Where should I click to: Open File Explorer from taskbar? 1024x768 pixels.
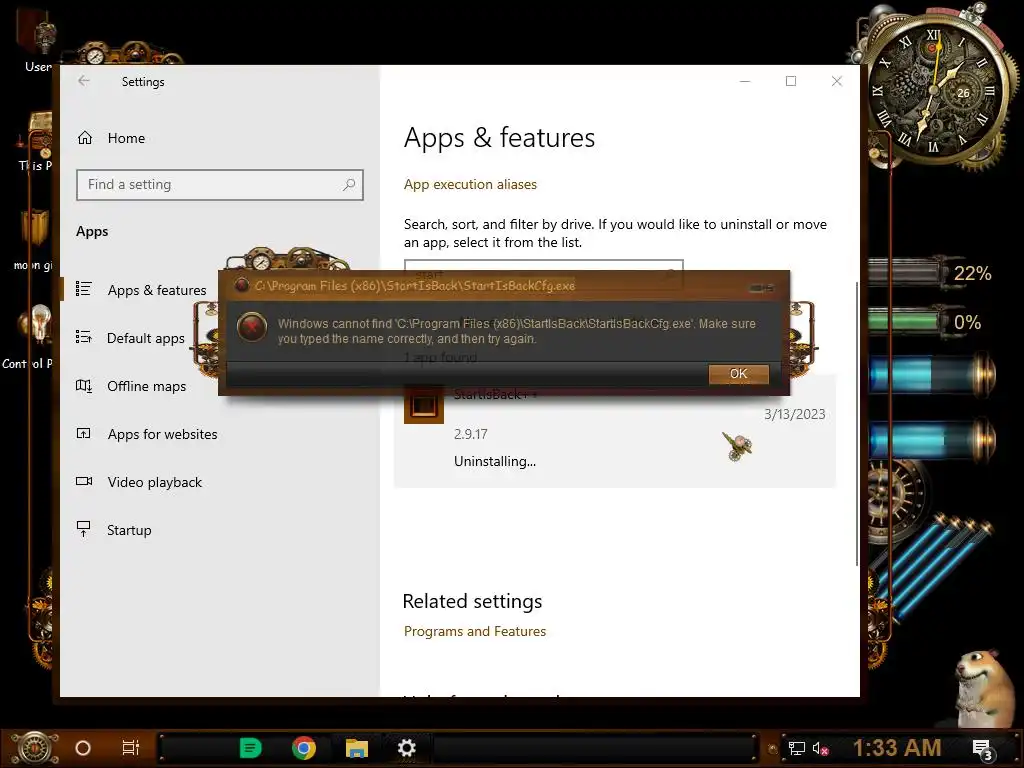(357, 748)
